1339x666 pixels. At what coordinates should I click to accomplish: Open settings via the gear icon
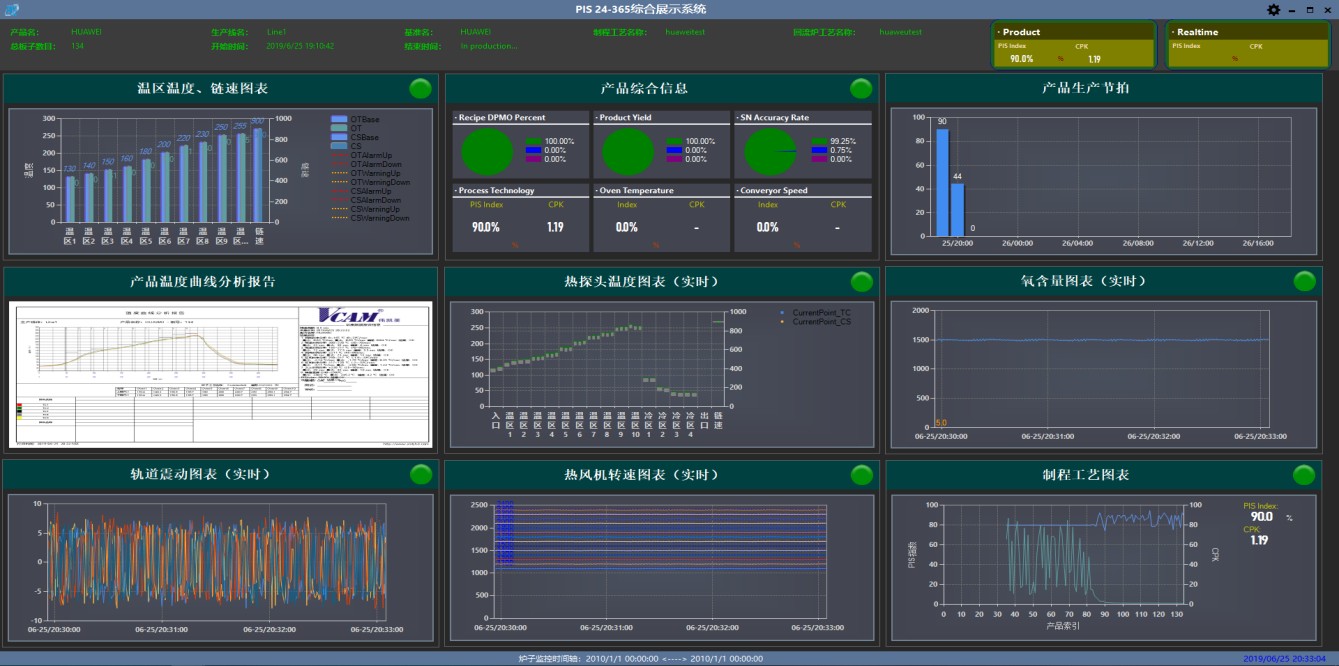(1273, 10)
